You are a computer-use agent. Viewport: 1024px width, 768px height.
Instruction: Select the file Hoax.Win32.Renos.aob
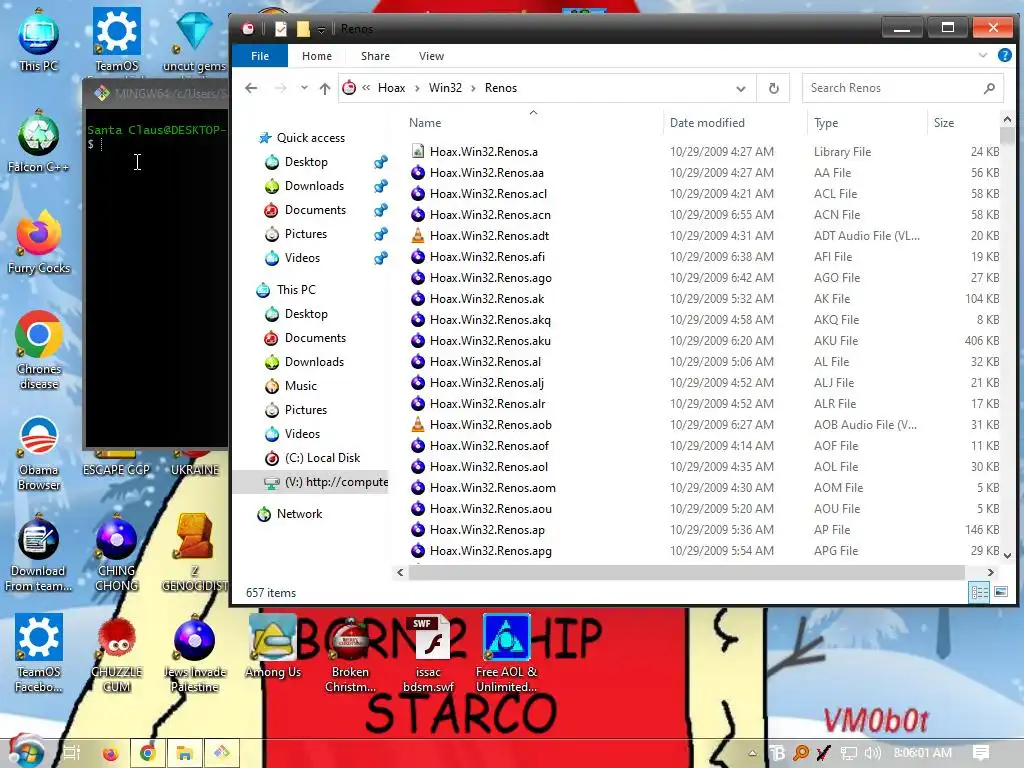coord(490,425)
